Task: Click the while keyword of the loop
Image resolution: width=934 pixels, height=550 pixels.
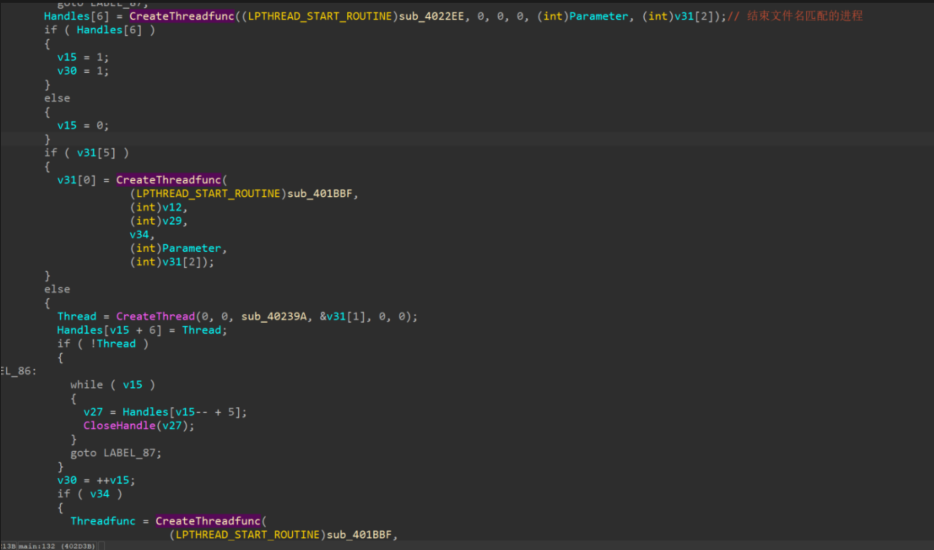Action: [87, 384]
